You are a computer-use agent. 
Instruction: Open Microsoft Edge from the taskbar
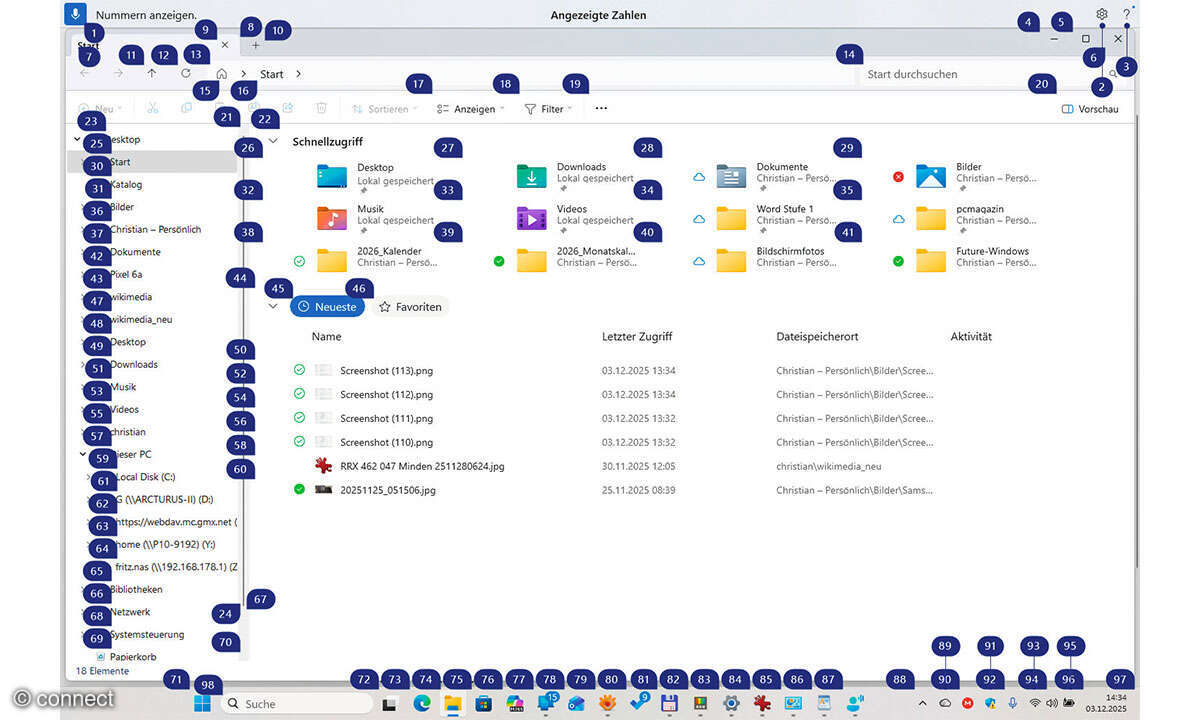pyautogui.click(x=422, y=704)
